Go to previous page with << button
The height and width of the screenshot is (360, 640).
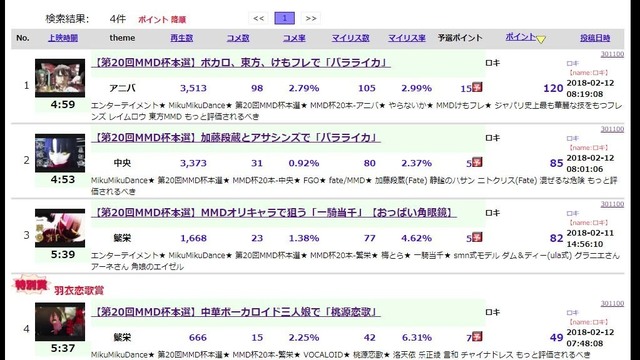click(x=258, y=18)
